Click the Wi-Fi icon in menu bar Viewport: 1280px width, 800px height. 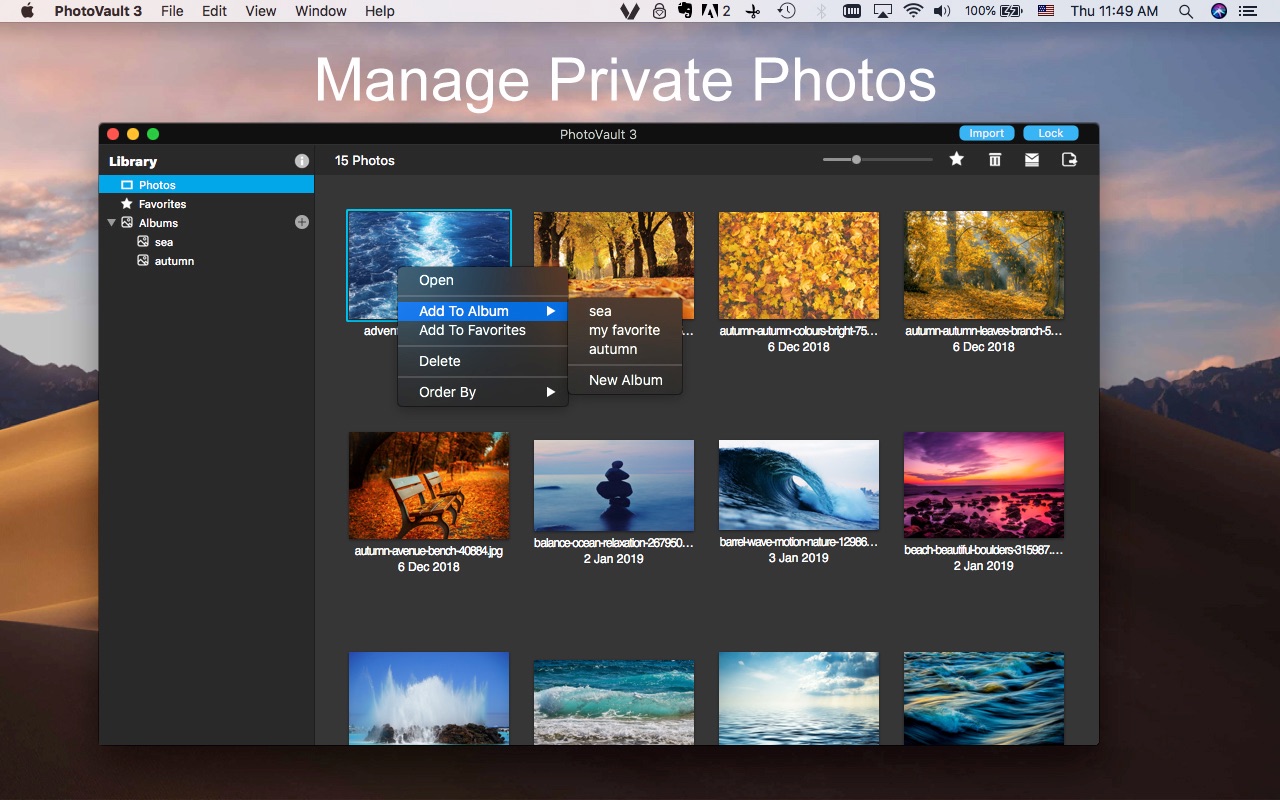912,11
